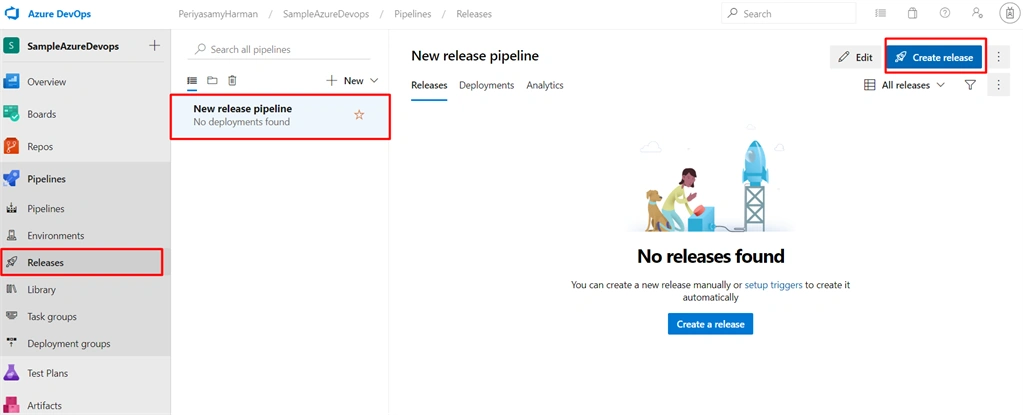Click PeriyasamyHarman in the breadcrumb
Image resolution: width=1023 pixels, height=415 pixels.
217,14
